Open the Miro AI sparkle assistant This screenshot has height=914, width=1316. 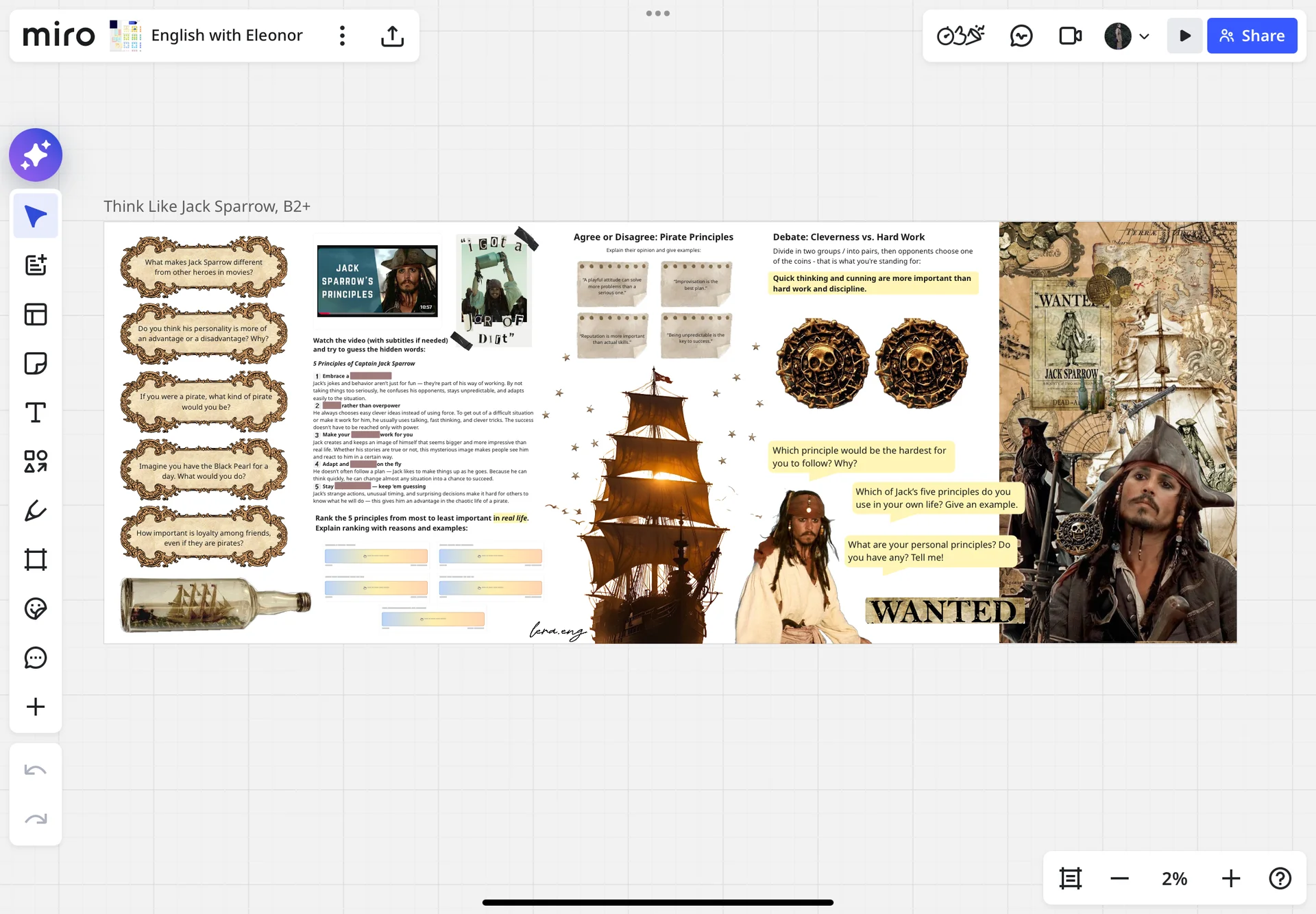coord(36,155)
